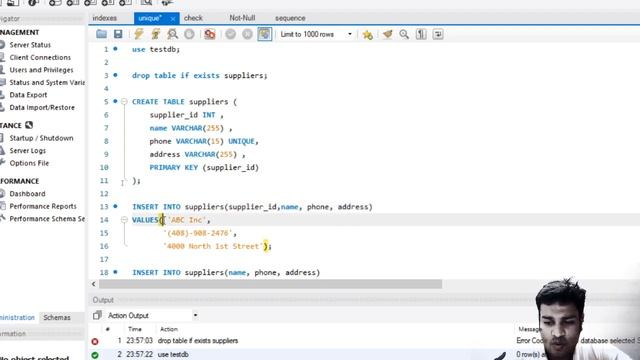Click the Rollback transaction icon
Image resolution: width=640 pixels, height=360 pixels.
247,34
